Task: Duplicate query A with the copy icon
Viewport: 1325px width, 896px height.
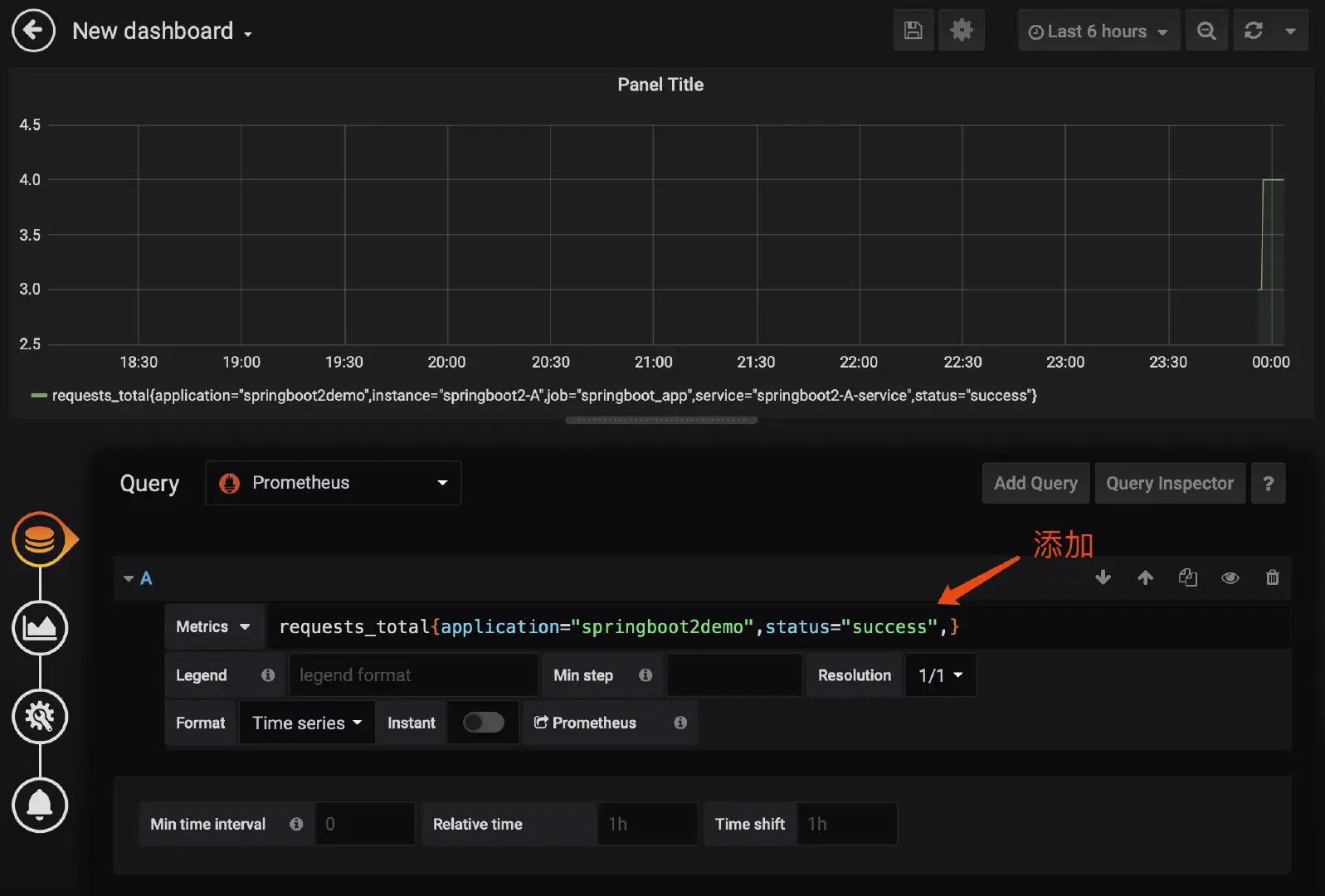Action: pyautogui.click(x=1188, y=577)
